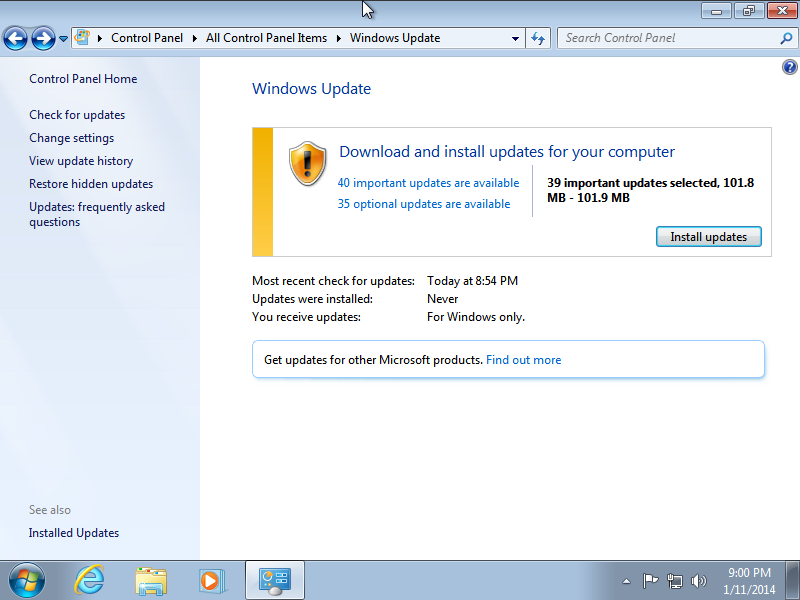Click Find out more link
Viewport: 800px width, 600px height.
click(x=523, y=360)
